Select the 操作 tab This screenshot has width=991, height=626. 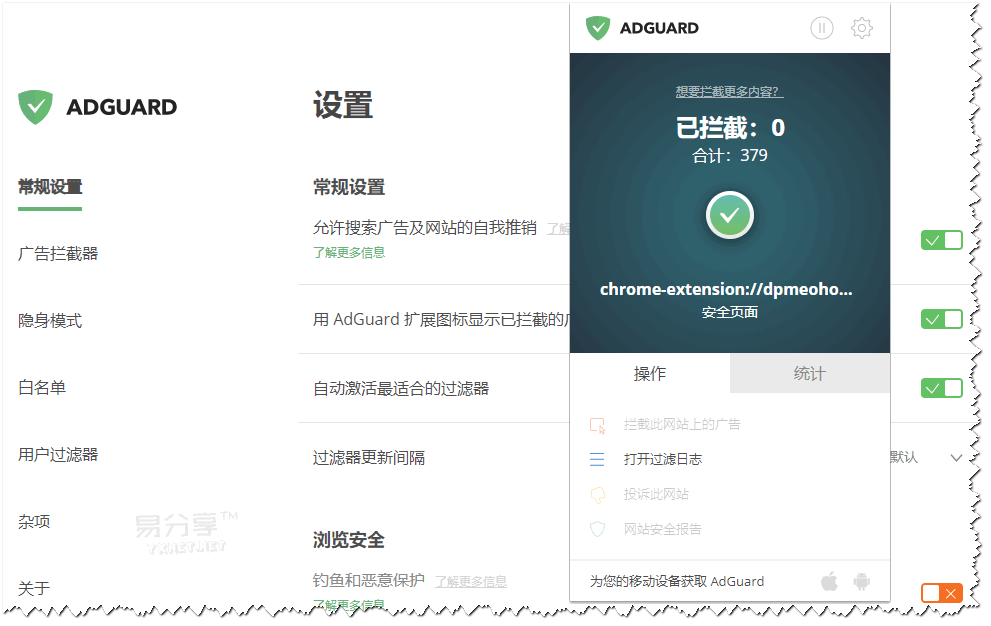tap(649, 373)
